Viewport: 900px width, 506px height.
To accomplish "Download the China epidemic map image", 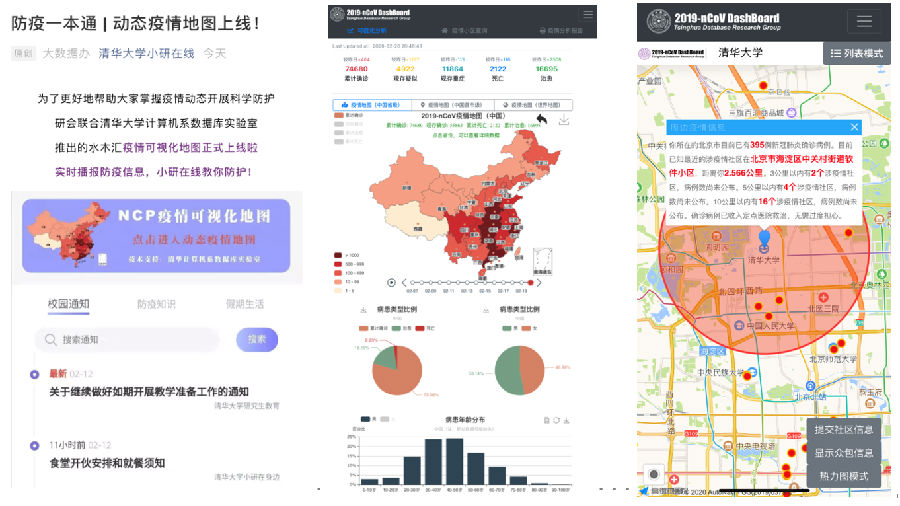I will pos(564,120).
